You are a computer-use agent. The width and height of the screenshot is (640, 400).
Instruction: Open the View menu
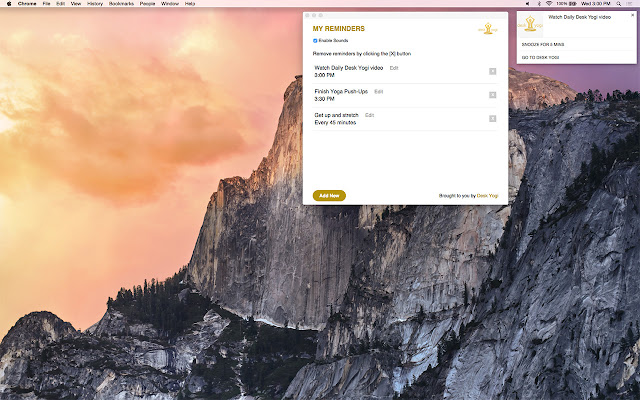point(76,4)
